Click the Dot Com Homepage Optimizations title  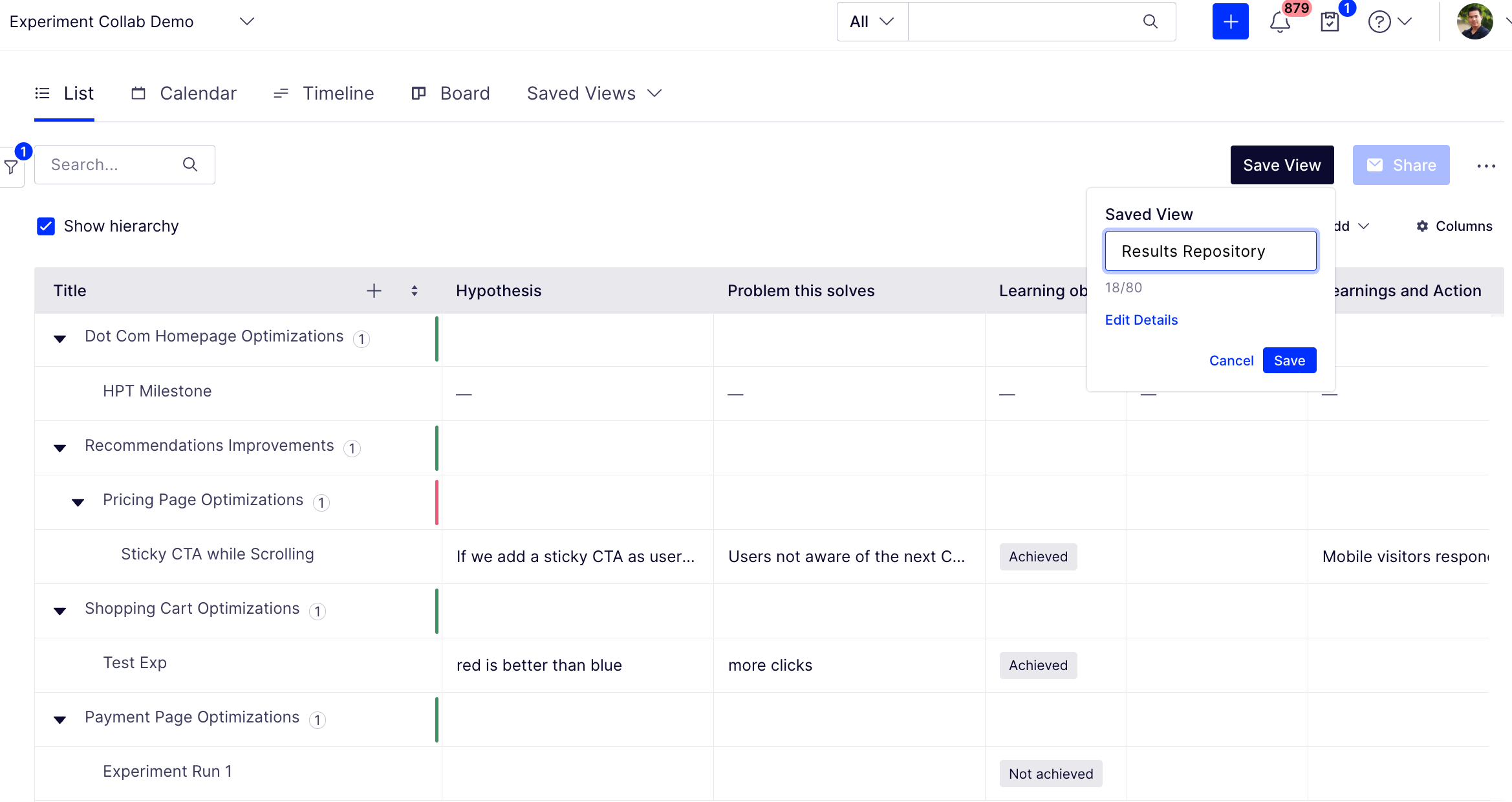[214, 336]
